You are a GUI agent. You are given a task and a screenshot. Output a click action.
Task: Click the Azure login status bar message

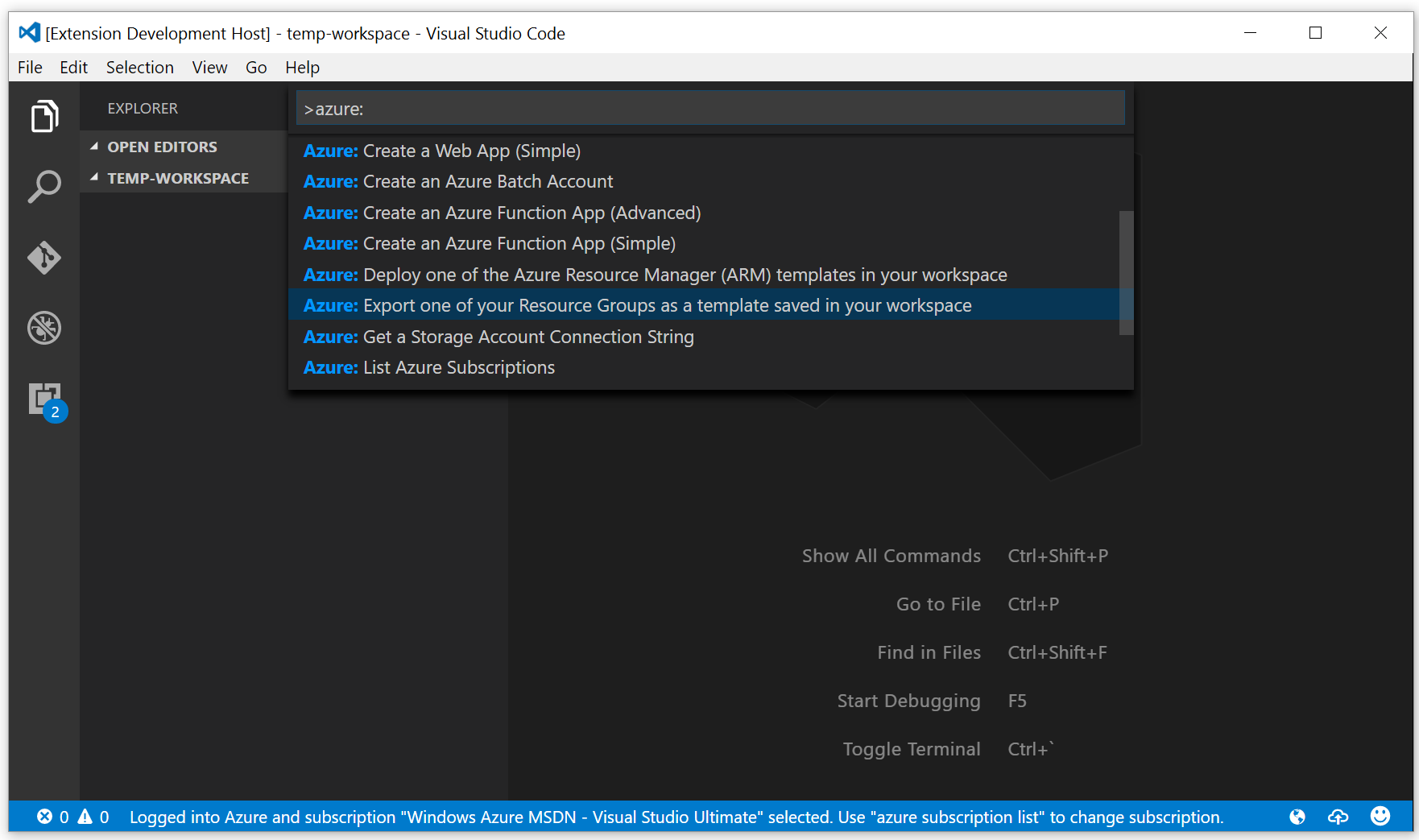[x=676, y=817]
